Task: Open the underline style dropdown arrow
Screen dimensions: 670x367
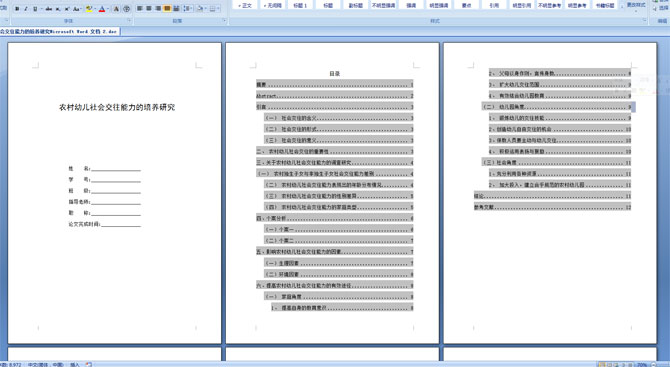Action: pos(41,9)
